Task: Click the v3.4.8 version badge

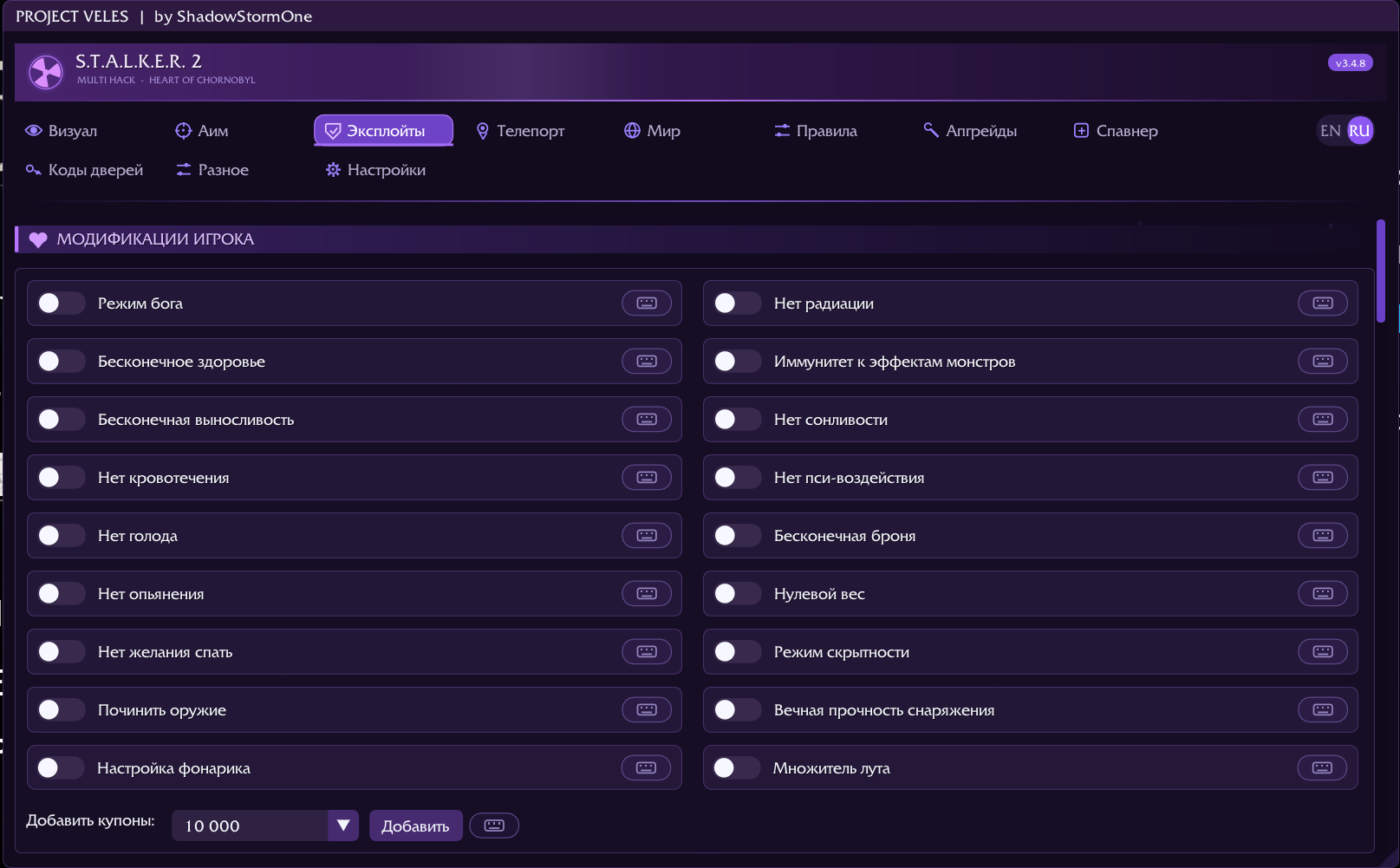Action: (x=1351, y=62)
